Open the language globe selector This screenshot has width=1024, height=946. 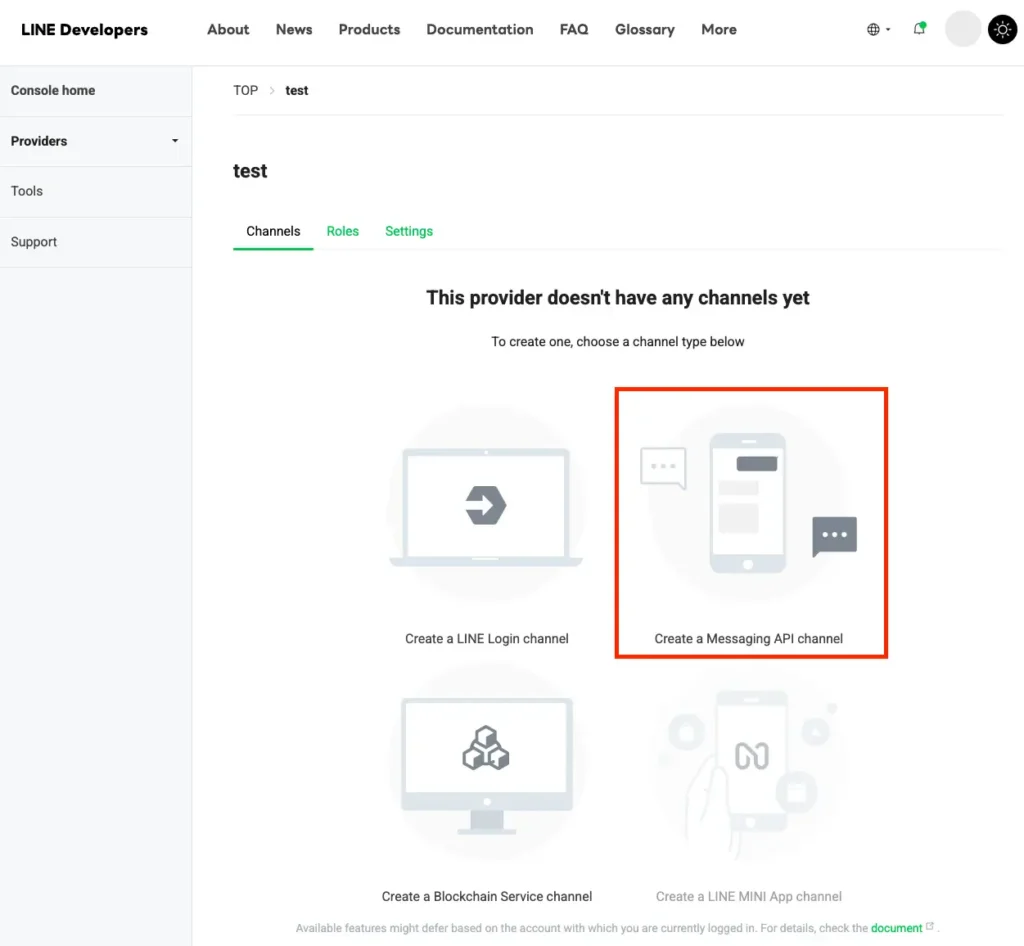(x=878, y=29)
